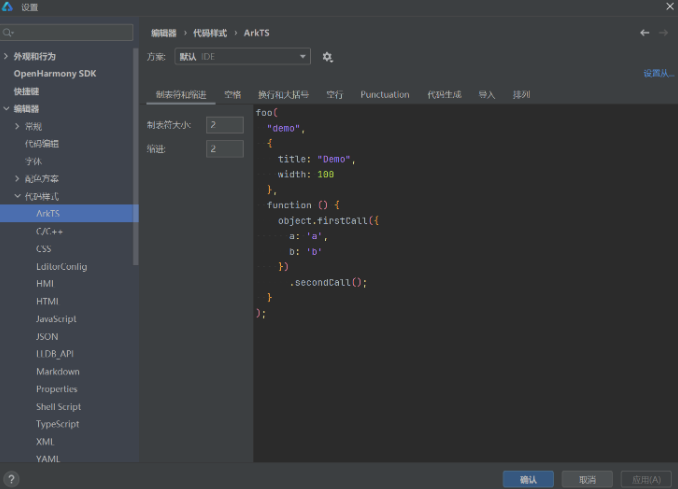Image resolution: width=678 pixels, height=489 pixels.
Task: Click the search magnifier icon
Action: pos(8,32)
